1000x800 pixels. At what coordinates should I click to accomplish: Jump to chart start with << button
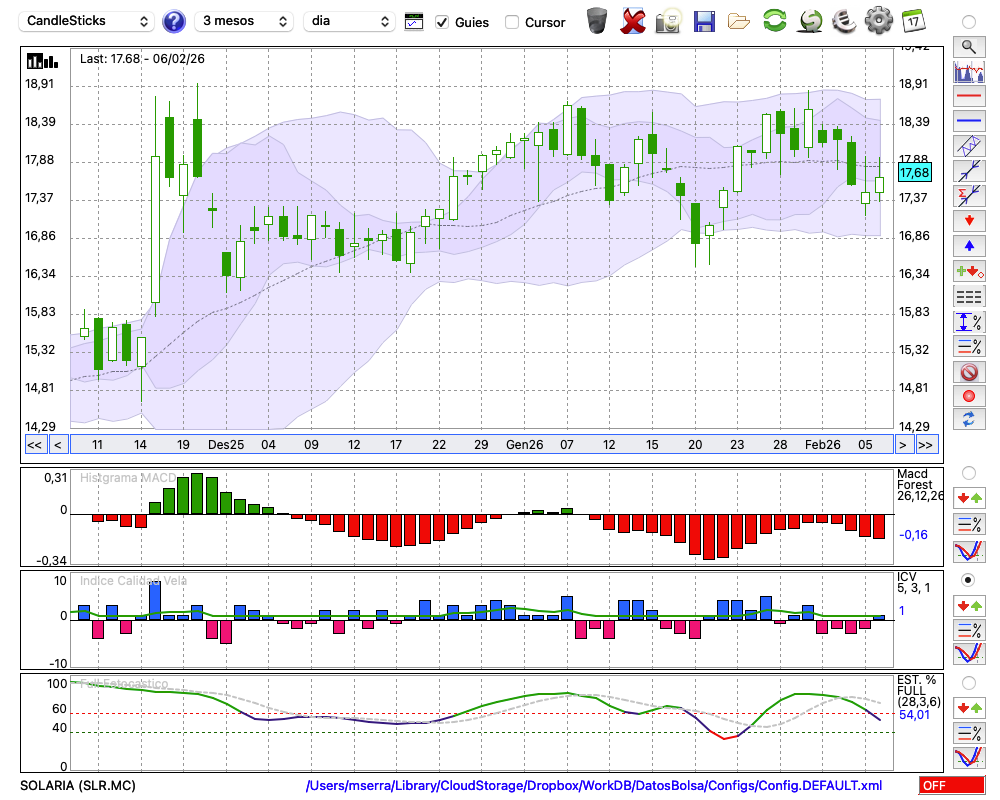pos(34,445)
